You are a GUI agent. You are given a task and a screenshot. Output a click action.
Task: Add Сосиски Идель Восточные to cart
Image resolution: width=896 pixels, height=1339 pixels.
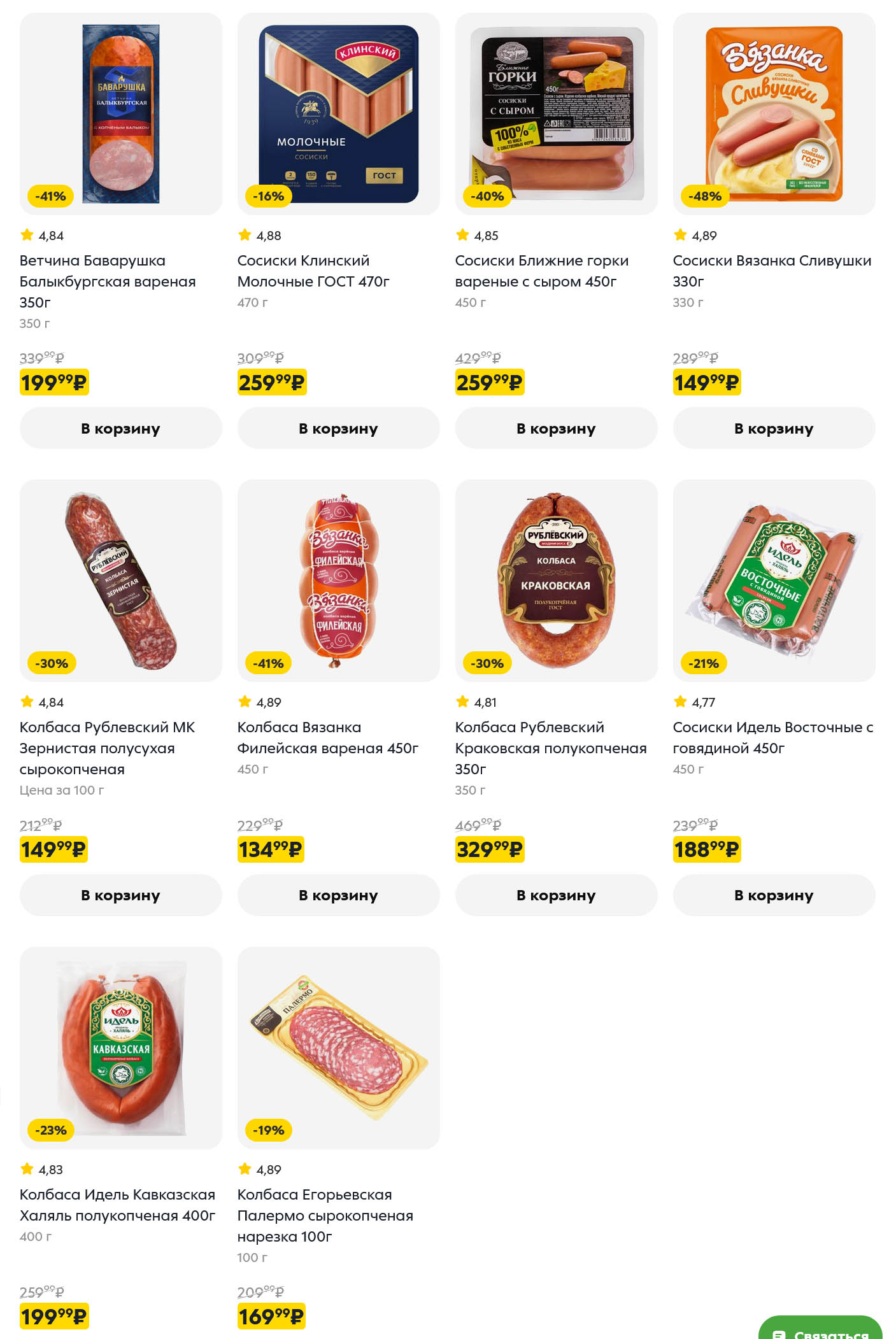pyautogui.click(x=774, y=895)
